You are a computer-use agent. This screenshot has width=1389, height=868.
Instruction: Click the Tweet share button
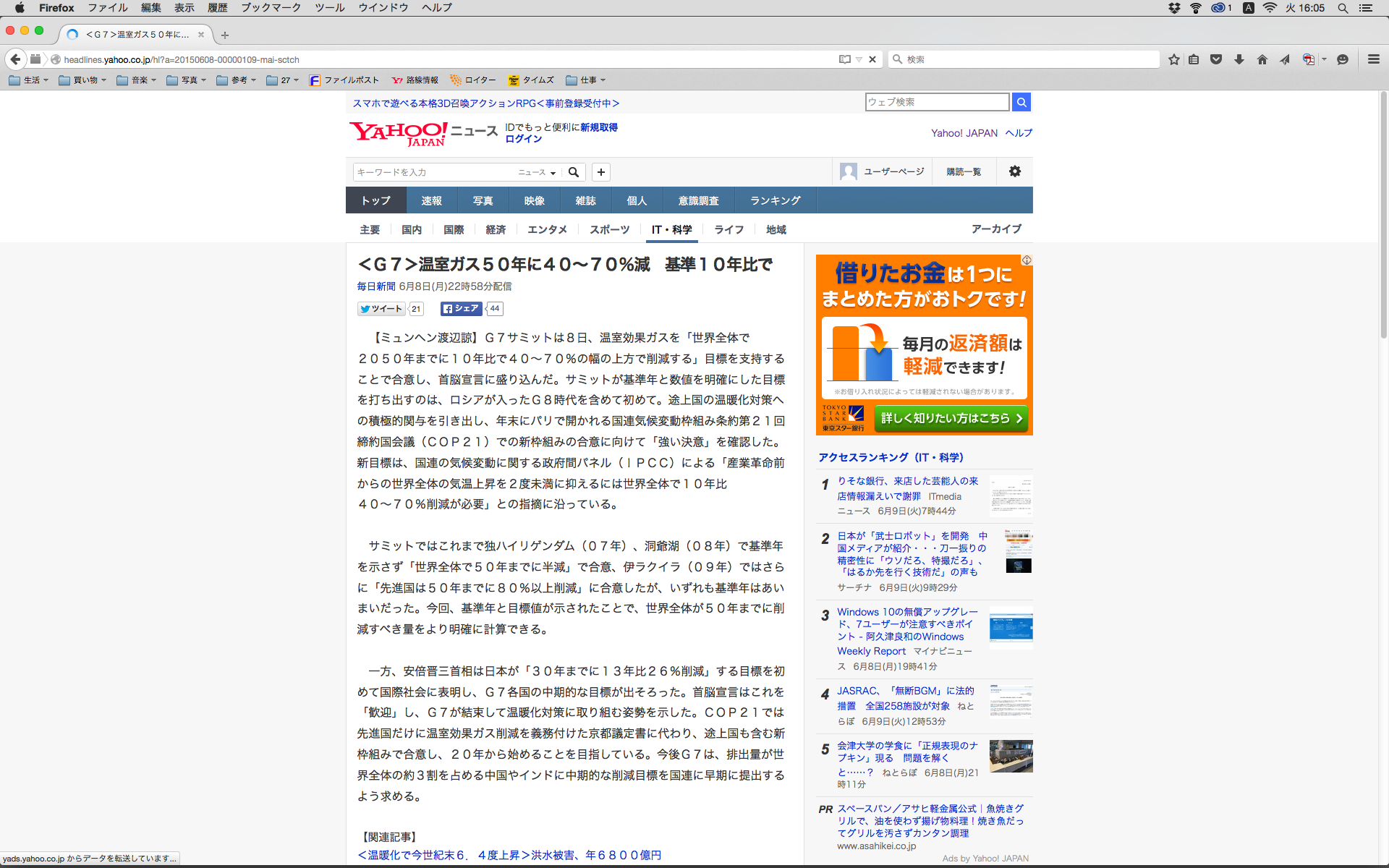[x=381, y=309]
